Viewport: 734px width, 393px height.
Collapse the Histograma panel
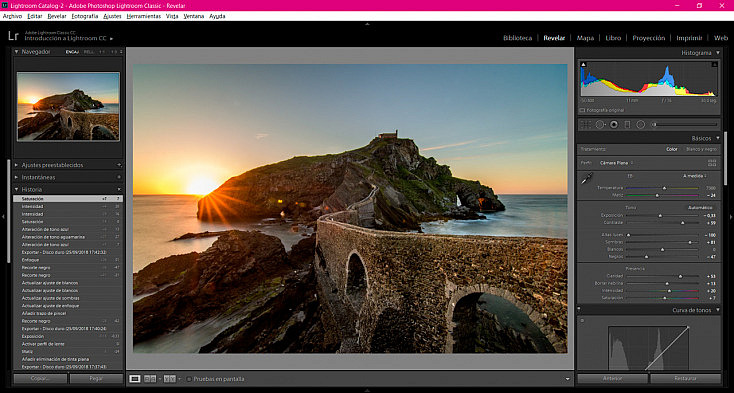pyautogui.click(x=717, y=53)
